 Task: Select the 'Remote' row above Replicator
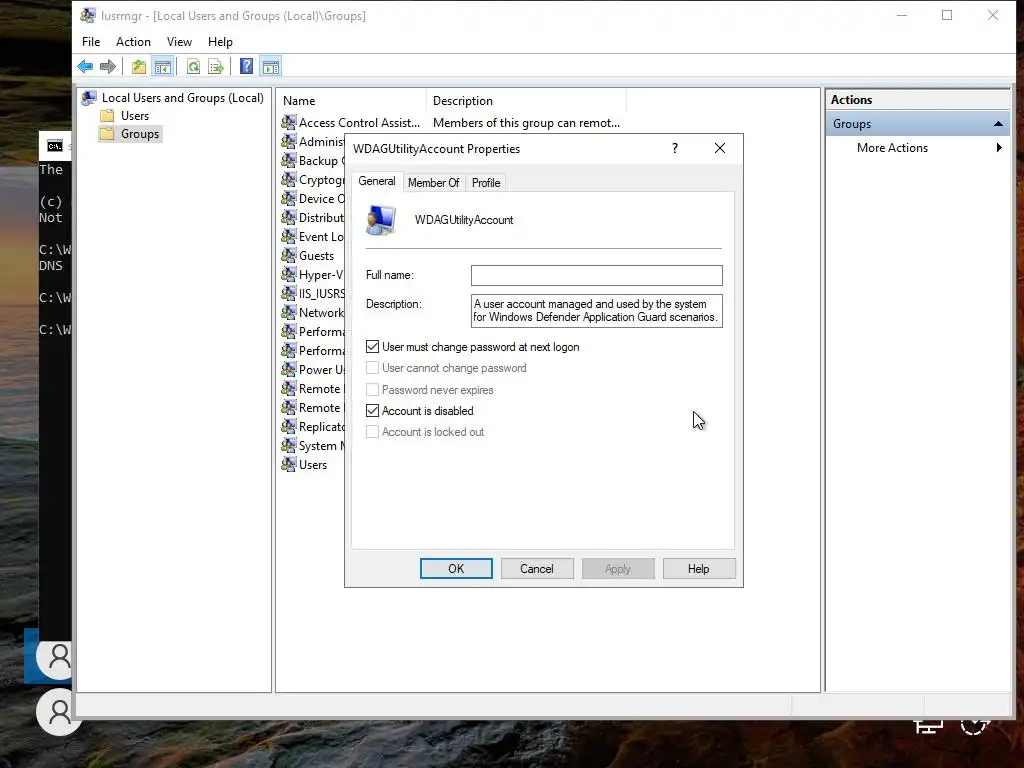point(312,408)
